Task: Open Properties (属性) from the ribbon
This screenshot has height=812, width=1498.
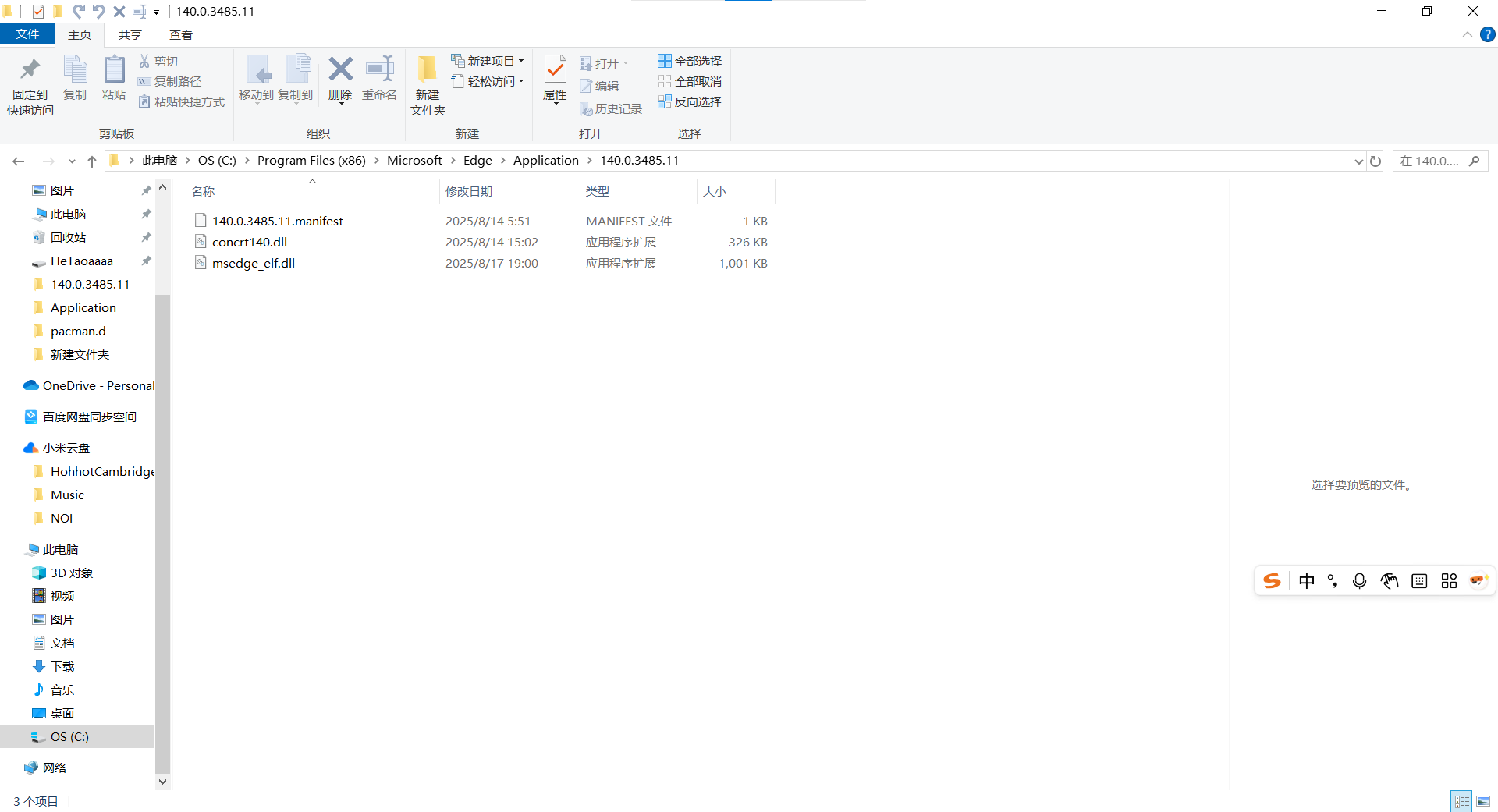Action: coord(555,79)
